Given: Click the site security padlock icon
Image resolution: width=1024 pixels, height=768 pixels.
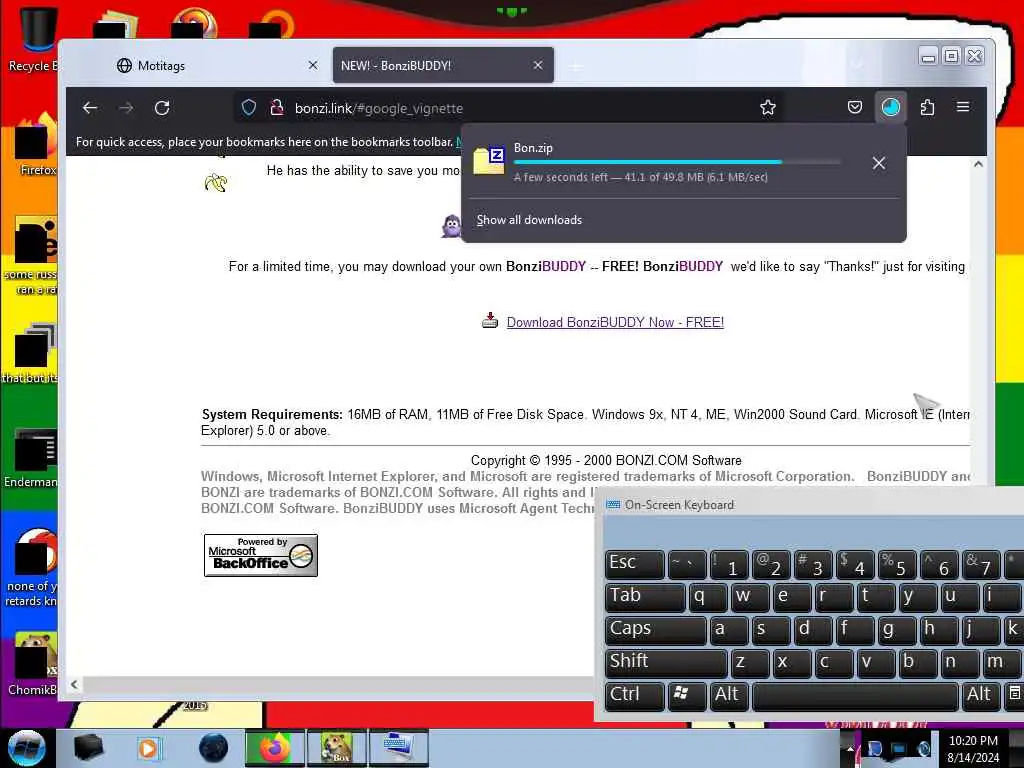Looking at the screenshot, I should 277,108.
